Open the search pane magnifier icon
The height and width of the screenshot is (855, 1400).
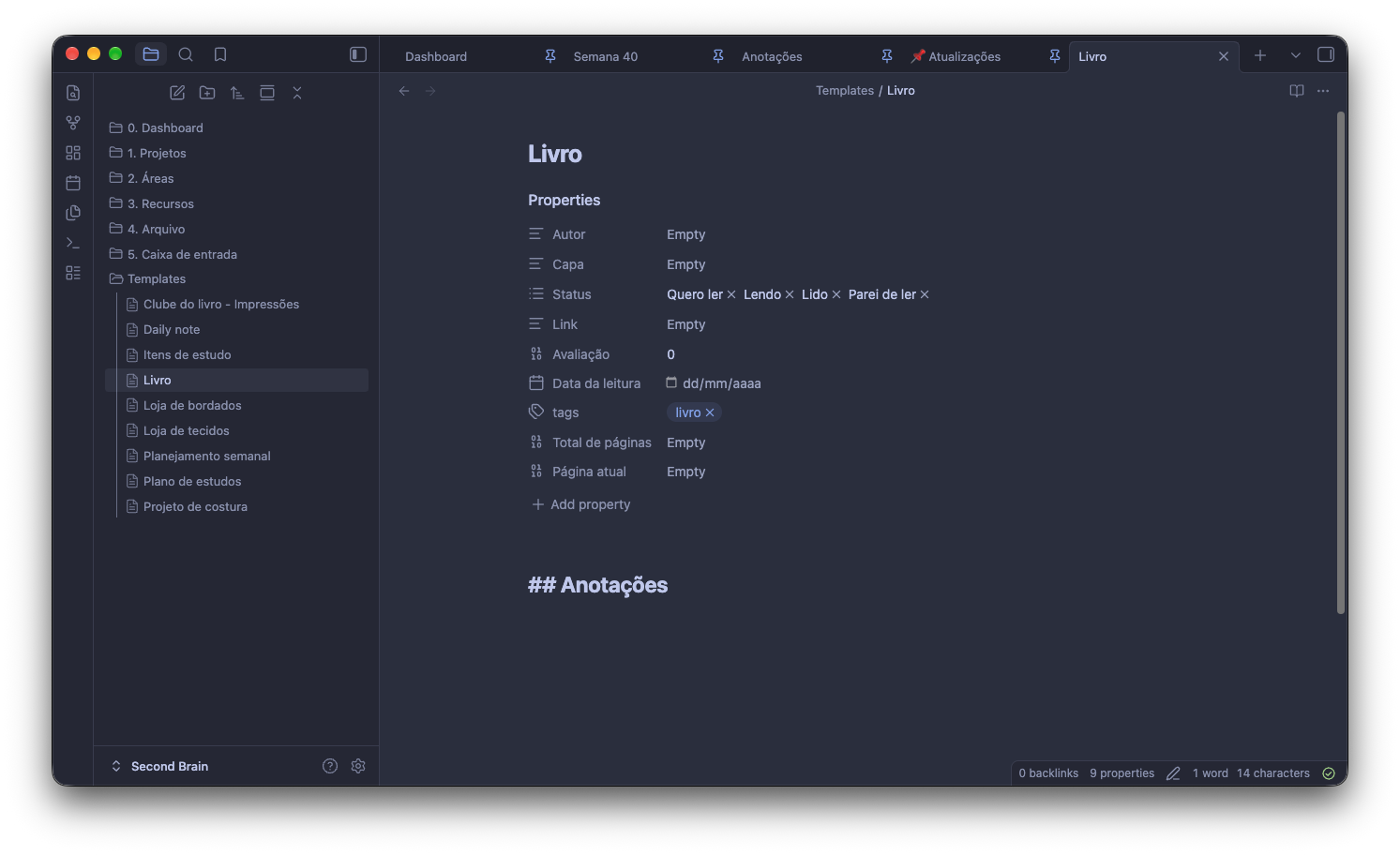click(x=186, y=54)
